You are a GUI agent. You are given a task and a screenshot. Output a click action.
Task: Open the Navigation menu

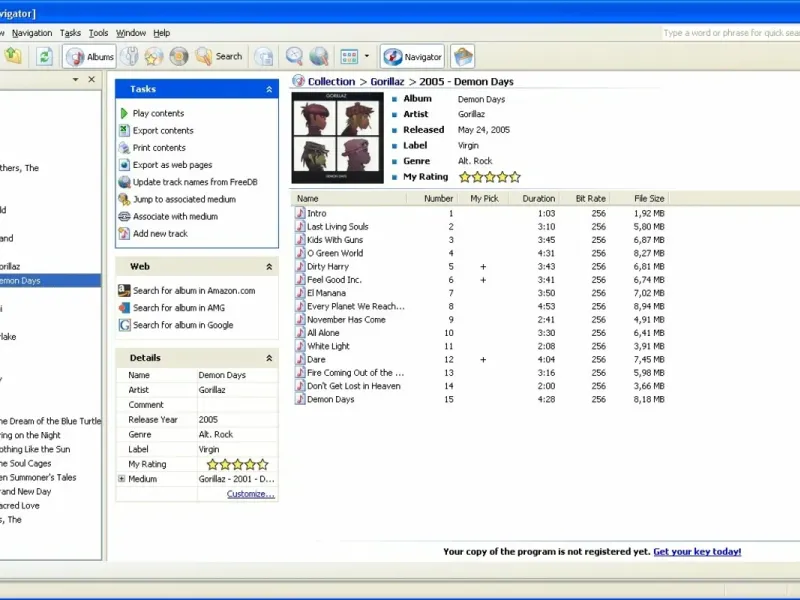click(32, 33)
